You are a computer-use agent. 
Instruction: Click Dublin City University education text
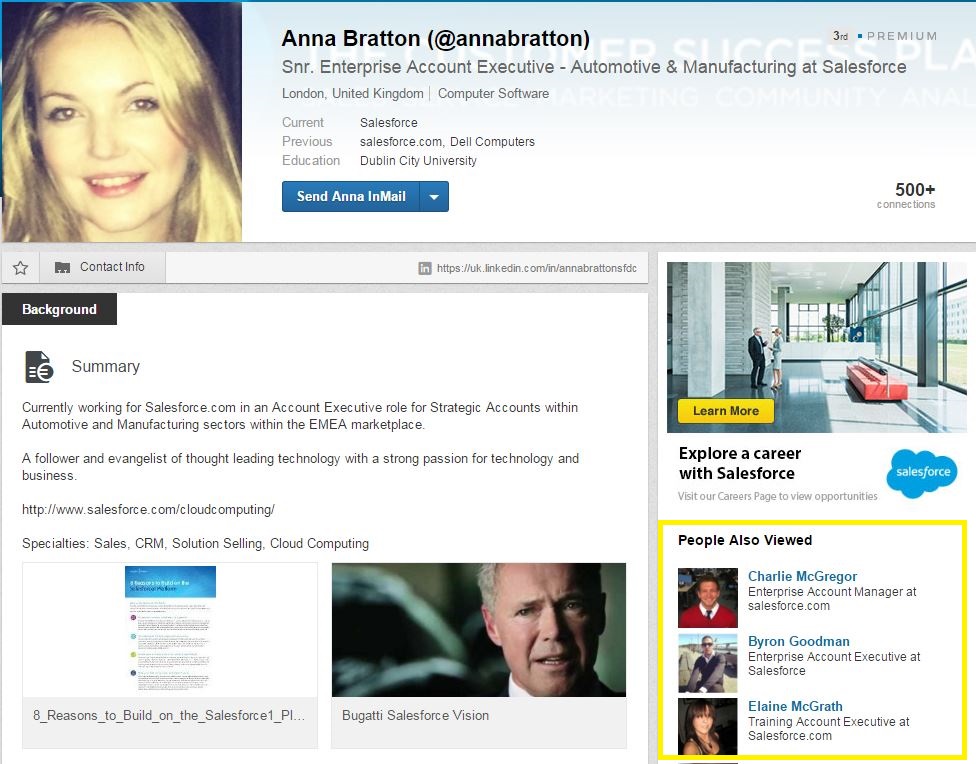click(418, 161)
